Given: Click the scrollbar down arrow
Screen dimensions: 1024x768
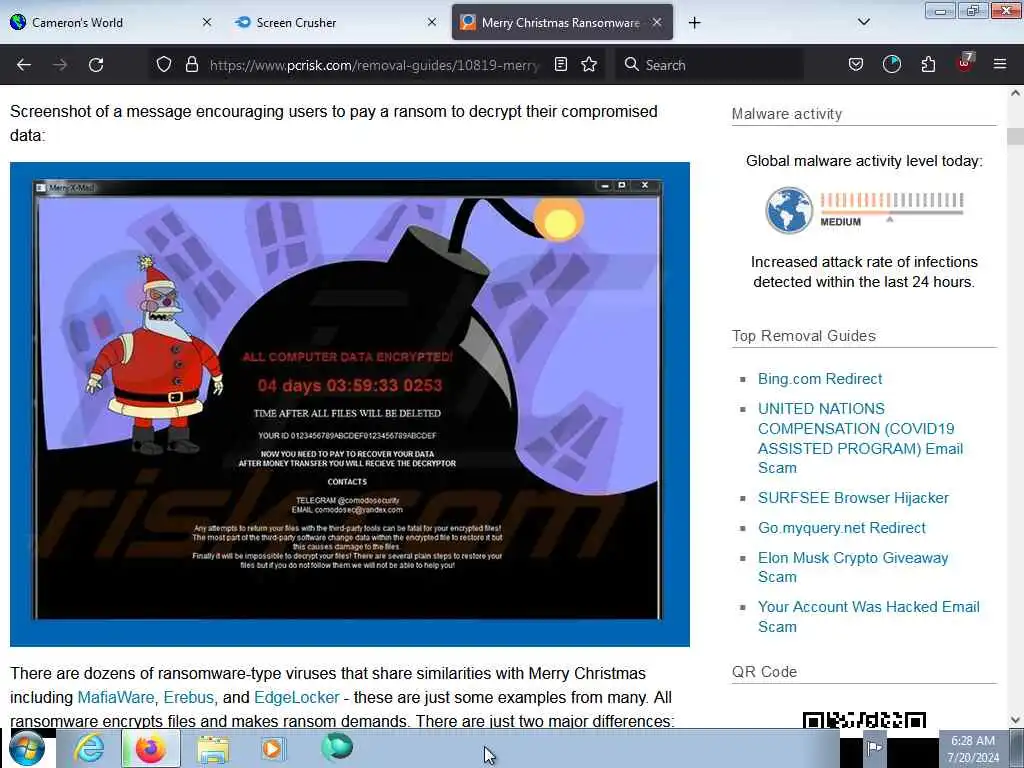Looking at the screenshot, I should click(x=1015, y=720).
